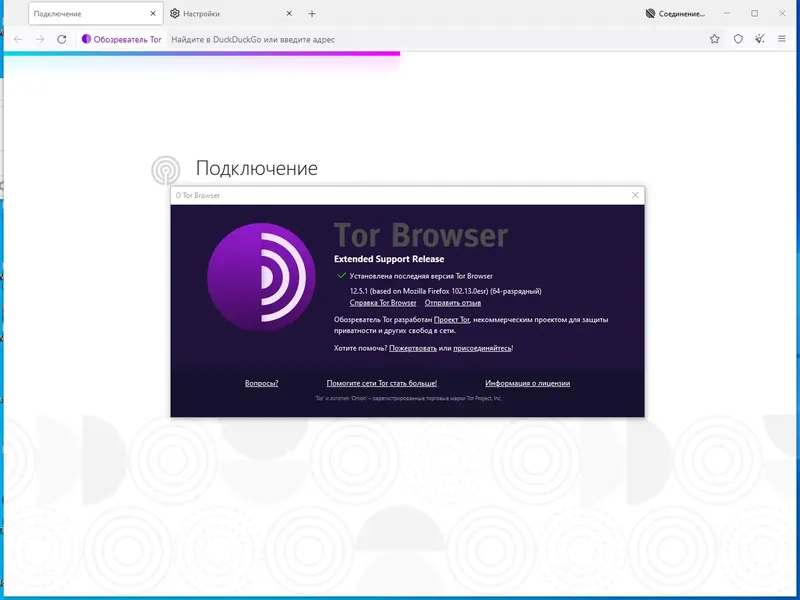Click the New Identity broom icon
Viewport: 800px width, 600px height.
[x=760, y=39]
